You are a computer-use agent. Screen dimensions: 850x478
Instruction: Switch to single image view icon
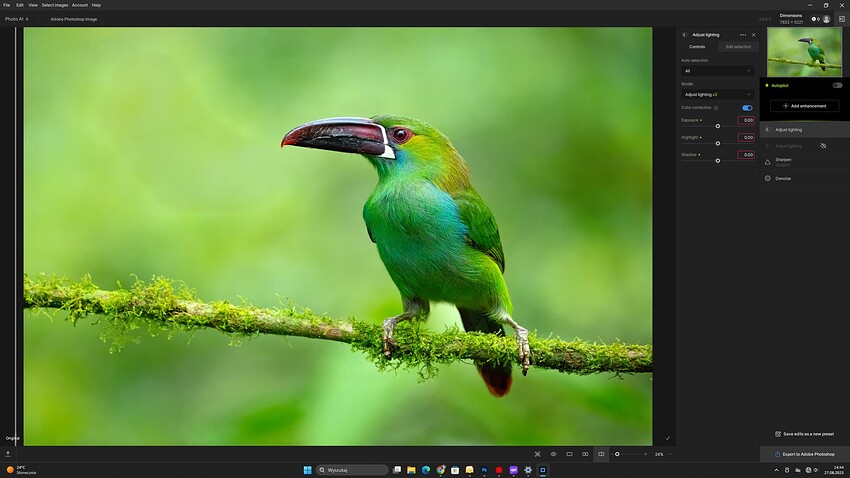pyautogui.click(x=569, y=454)
